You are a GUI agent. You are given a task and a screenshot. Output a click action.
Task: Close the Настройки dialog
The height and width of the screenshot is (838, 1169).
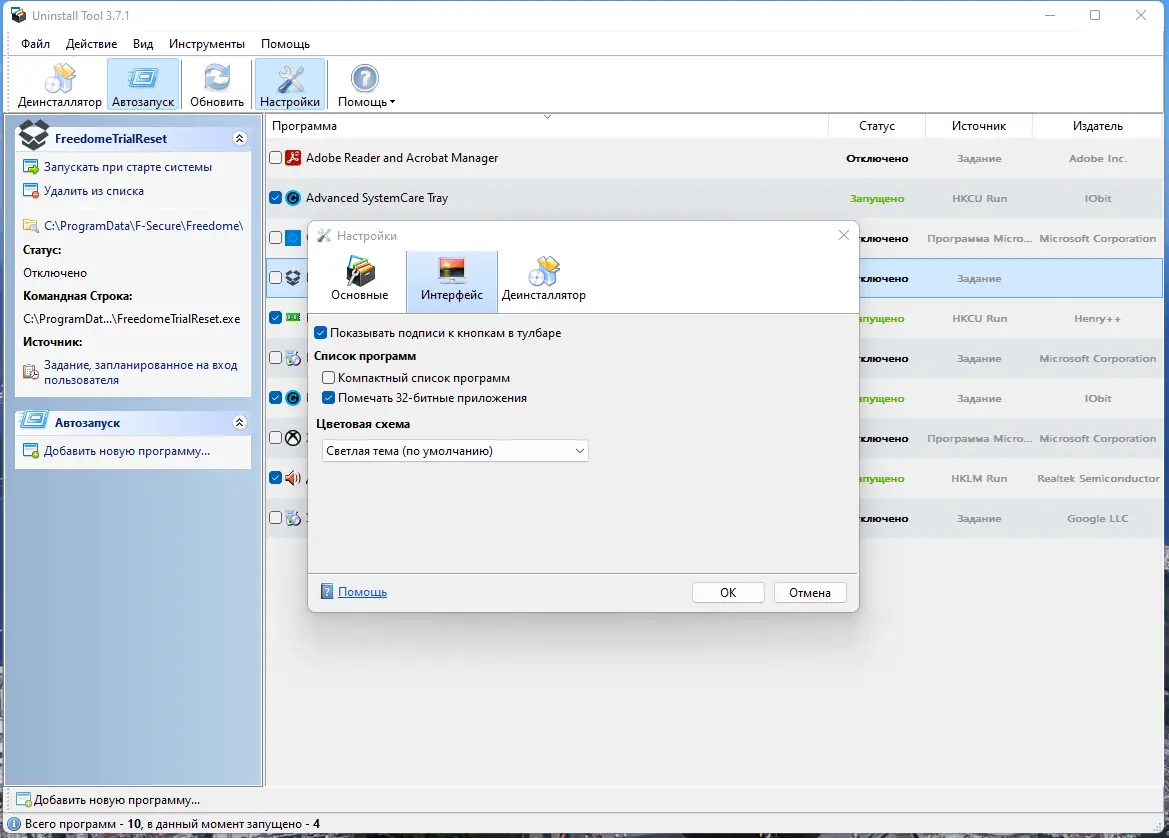[843, 235]
